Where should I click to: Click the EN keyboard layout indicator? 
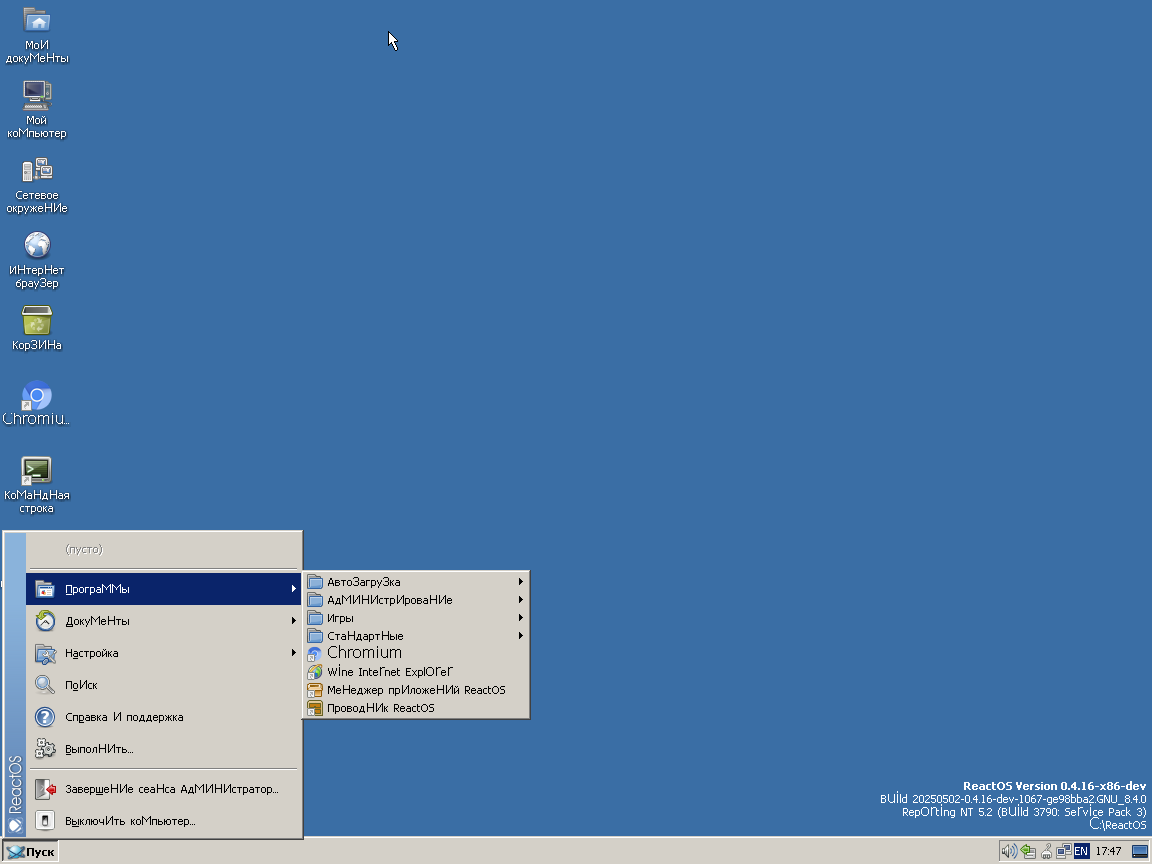[1081, 852]
